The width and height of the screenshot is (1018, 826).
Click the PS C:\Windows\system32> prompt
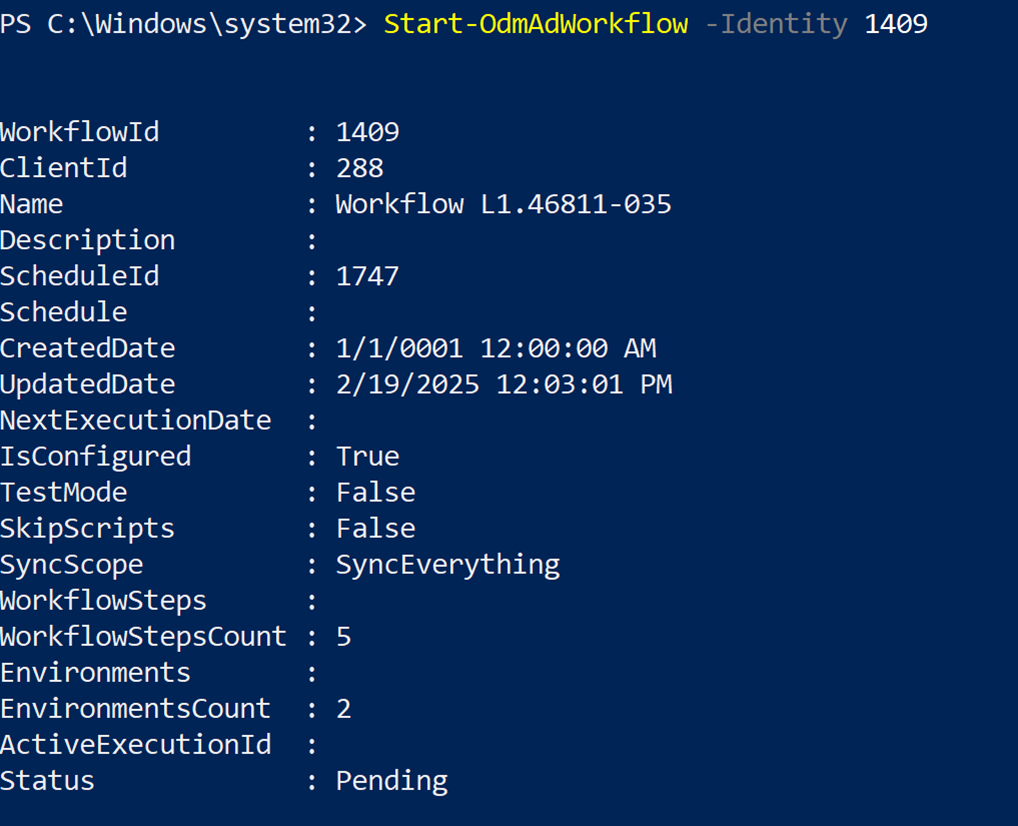(x=183, y=24)
